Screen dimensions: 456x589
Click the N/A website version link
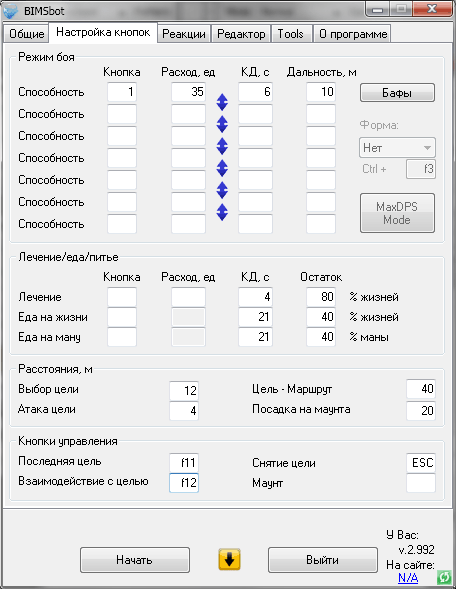408,577
